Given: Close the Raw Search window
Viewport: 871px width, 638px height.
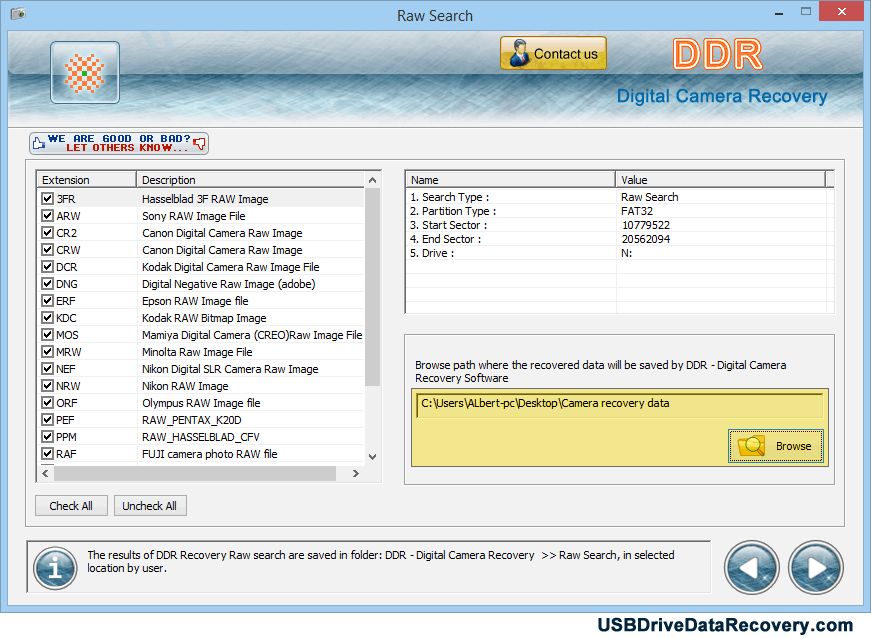Looking at the screenshot, I should point(842,12).
